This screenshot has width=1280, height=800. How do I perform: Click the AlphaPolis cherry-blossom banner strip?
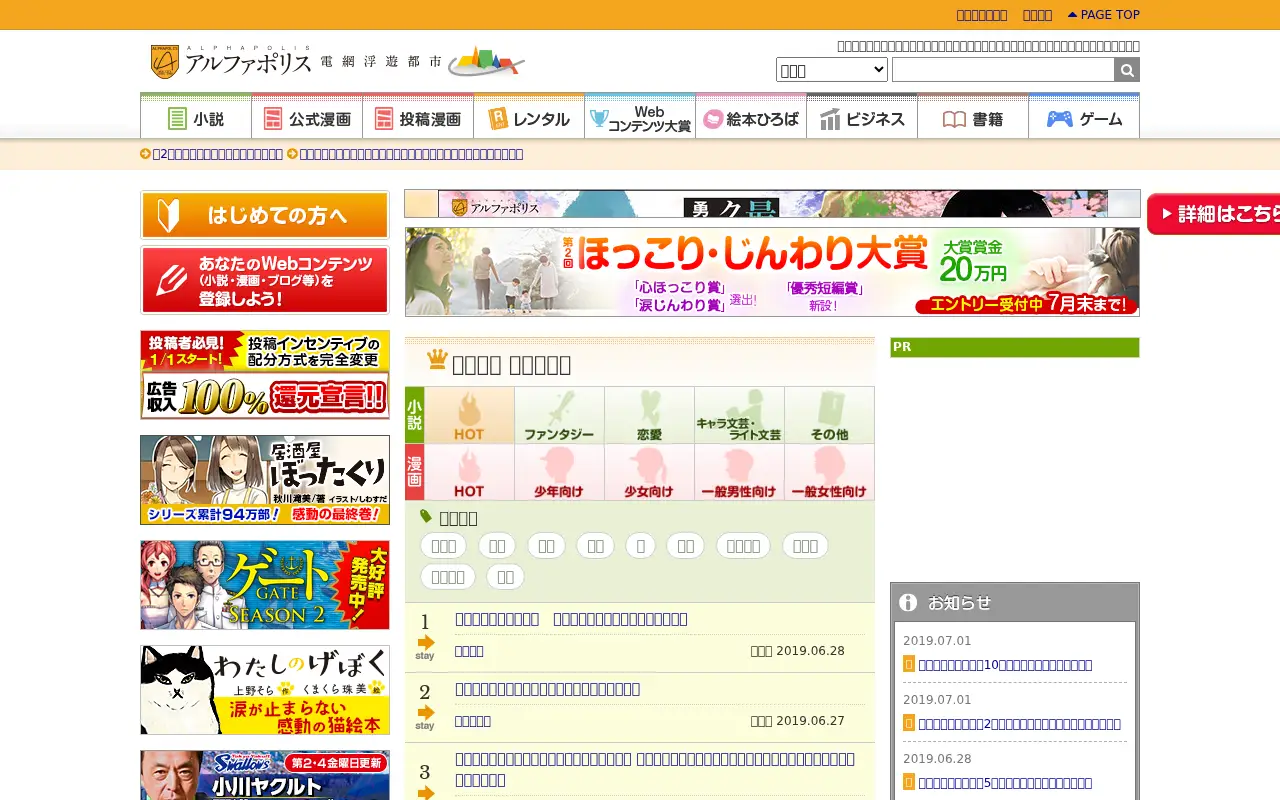coord(772,204)
